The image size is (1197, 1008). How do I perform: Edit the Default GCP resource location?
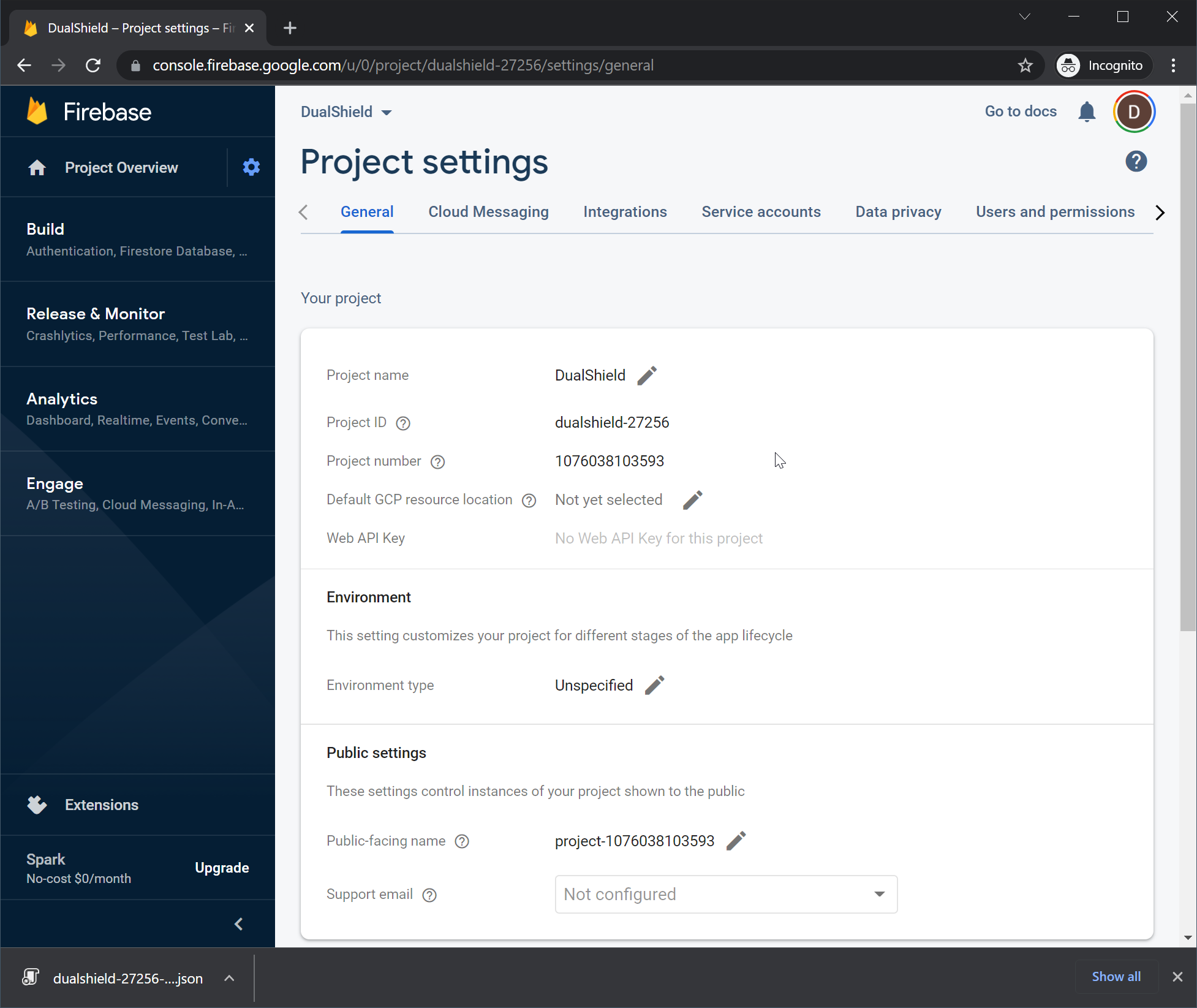click(692, 500)
